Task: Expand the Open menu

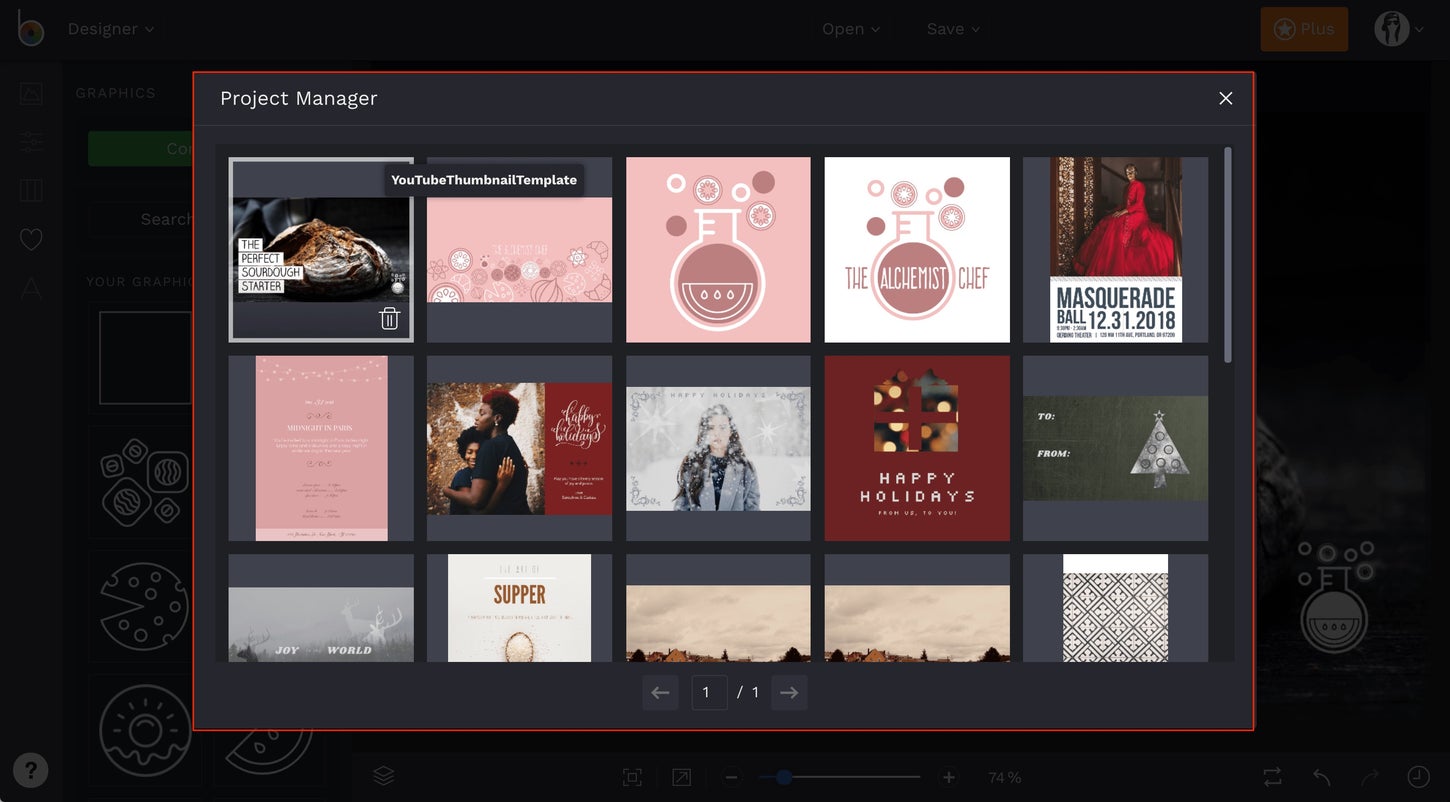Action: click(850, 28)
